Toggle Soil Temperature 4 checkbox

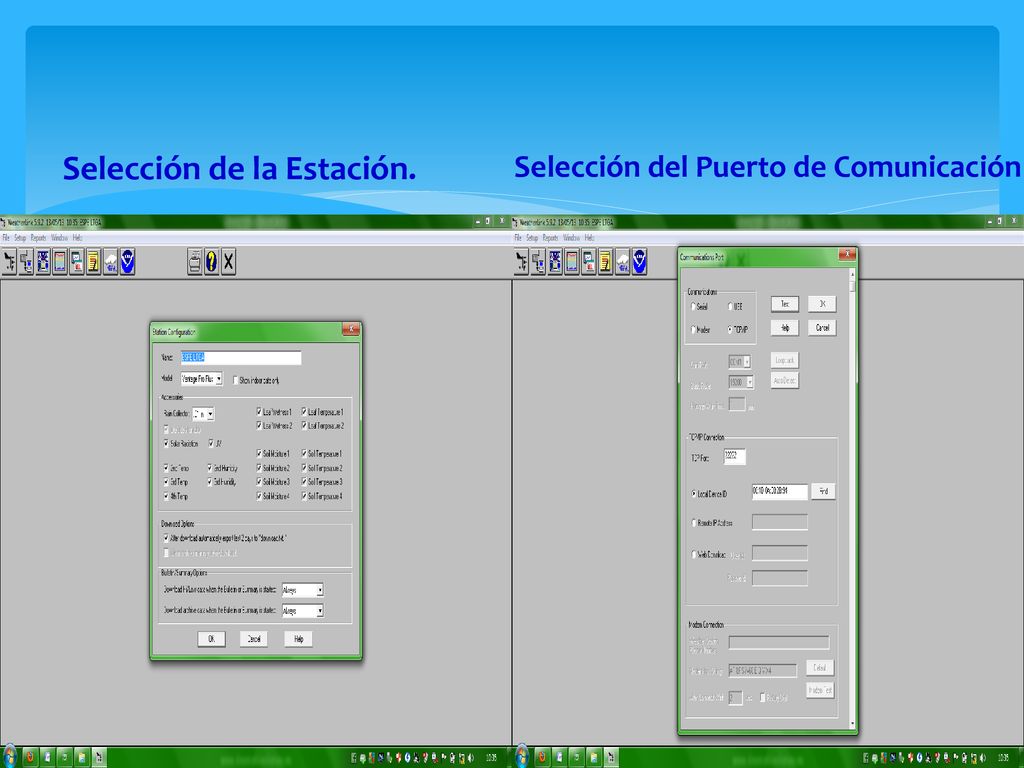(x=304, y=496)
